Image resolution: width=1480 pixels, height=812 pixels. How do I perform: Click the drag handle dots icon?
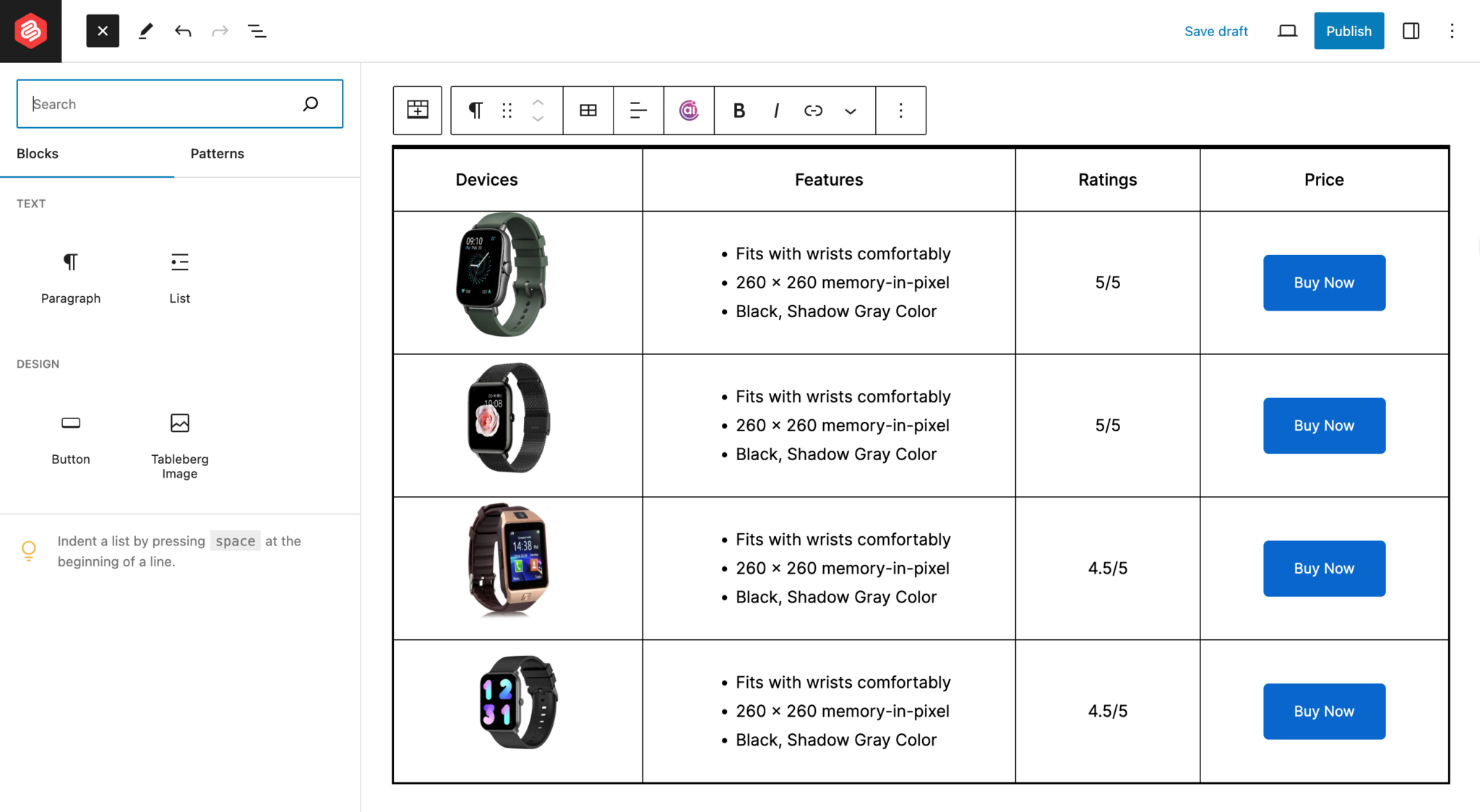click(507, 110)
